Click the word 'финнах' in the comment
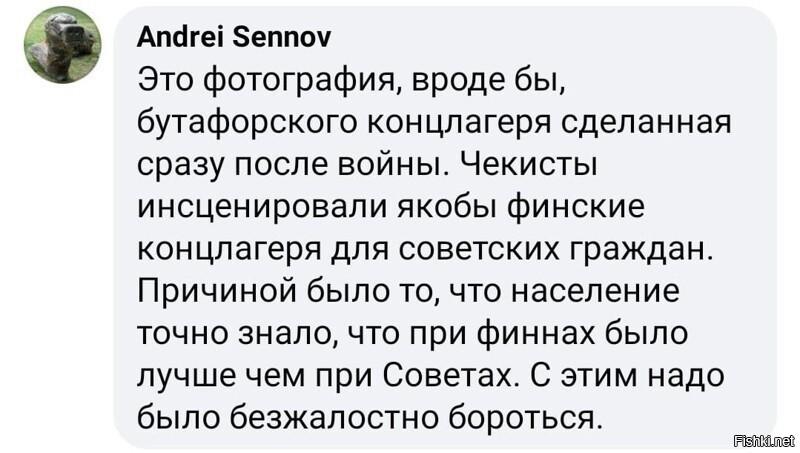 click(535, 334)
